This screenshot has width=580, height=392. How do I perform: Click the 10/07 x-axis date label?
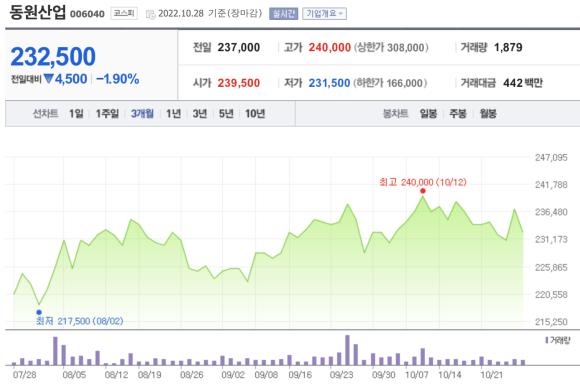pos(417,375)
